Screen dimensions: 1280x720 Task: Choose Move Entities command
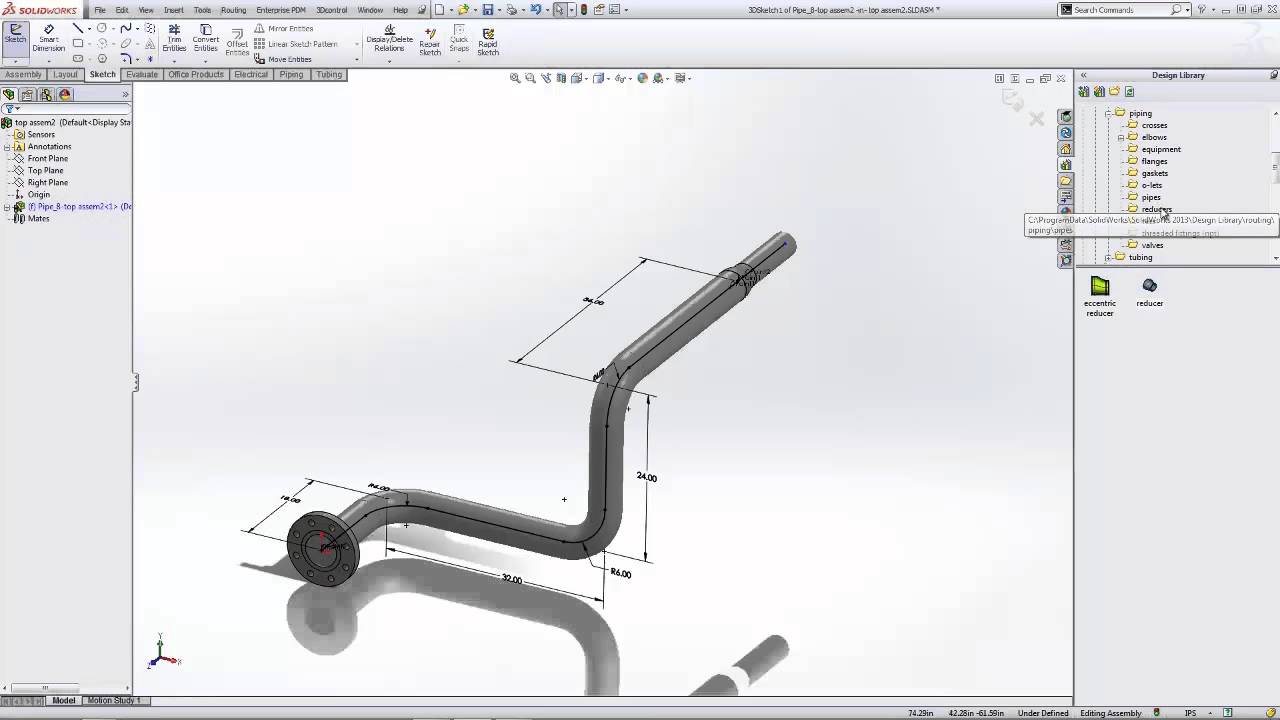coord(283,59)
